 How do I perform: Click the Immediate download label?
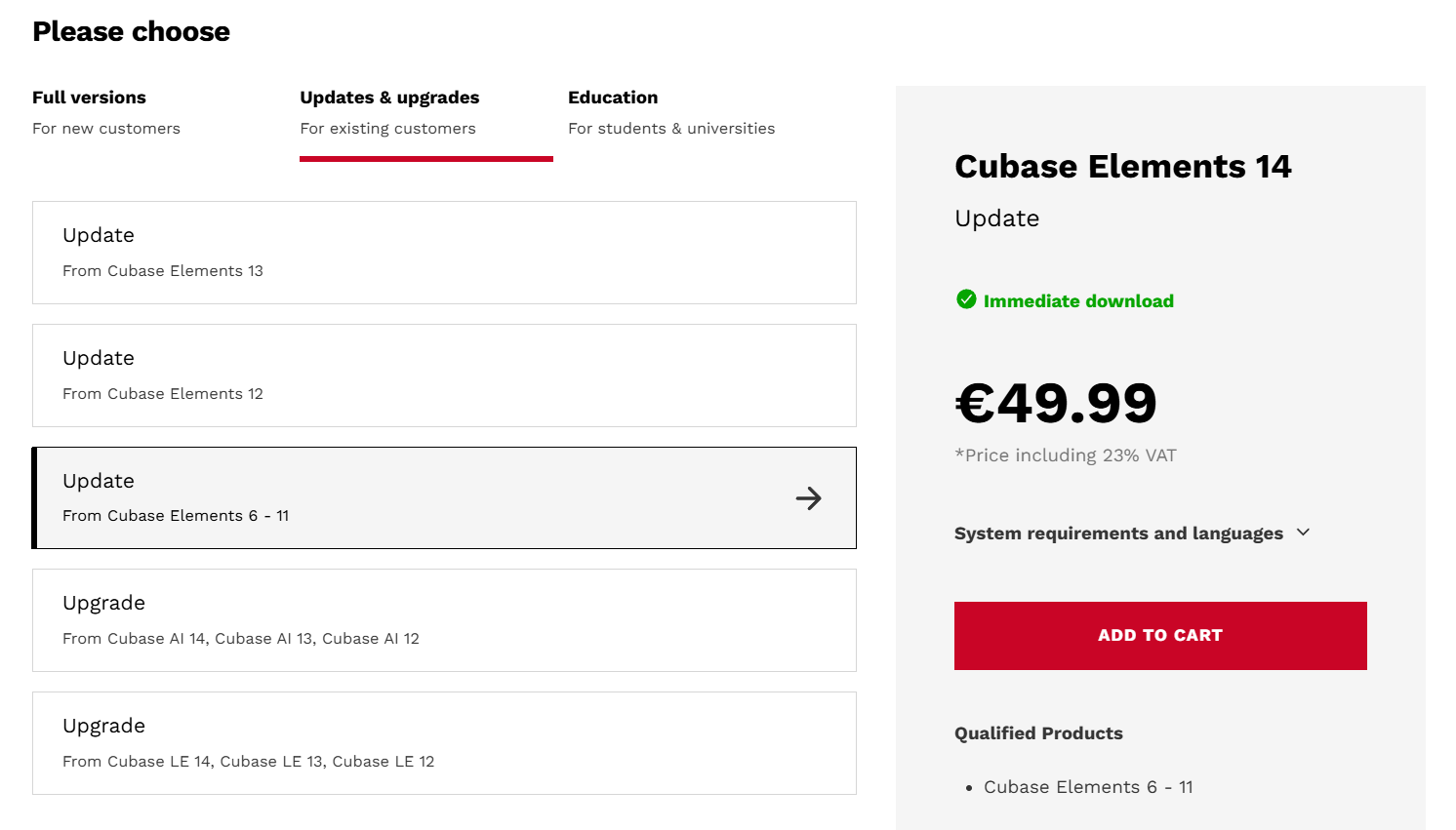pos(1078,301)
